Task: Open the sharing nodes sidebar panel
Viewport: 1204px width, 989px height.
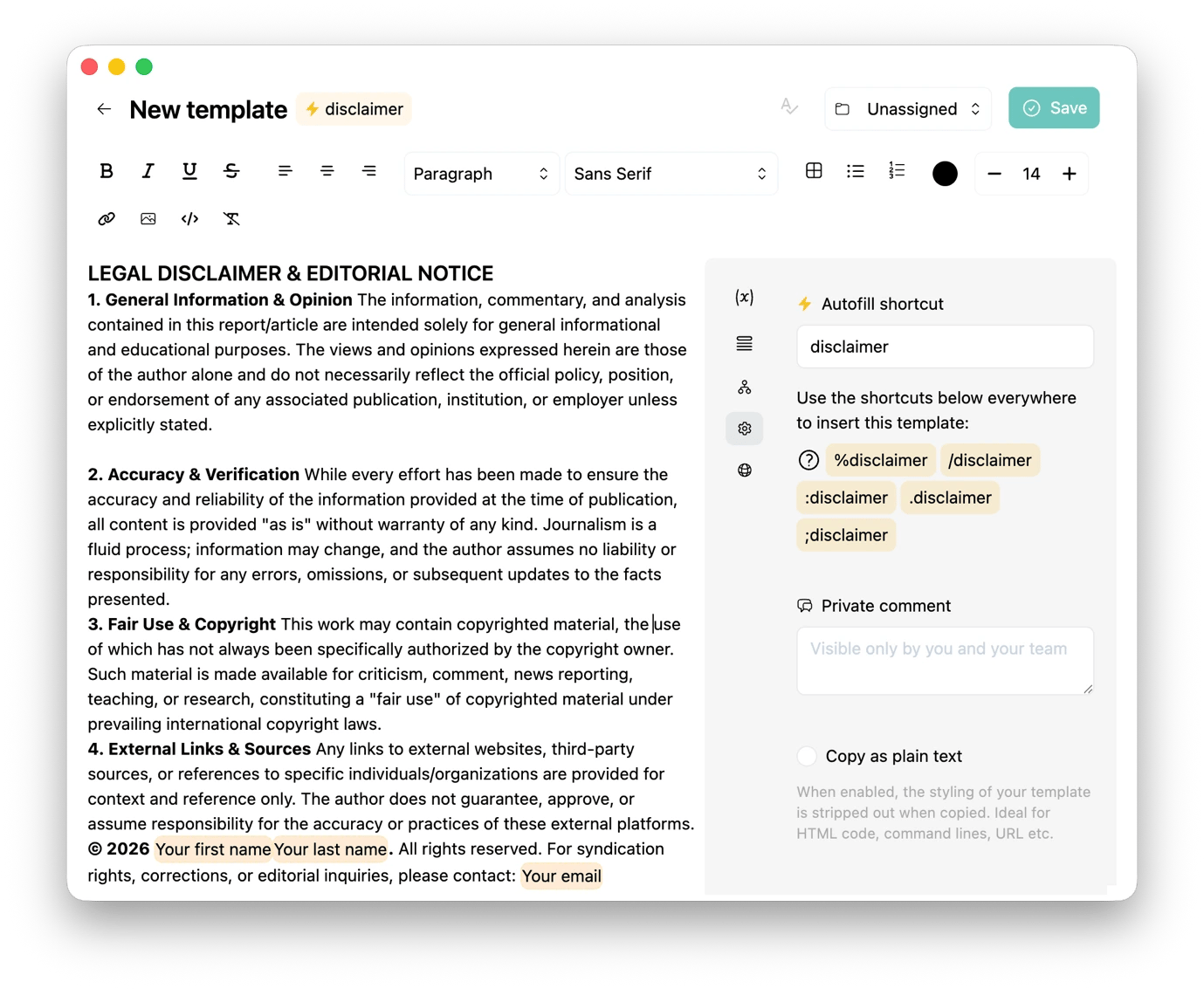Action: (745, 387)
